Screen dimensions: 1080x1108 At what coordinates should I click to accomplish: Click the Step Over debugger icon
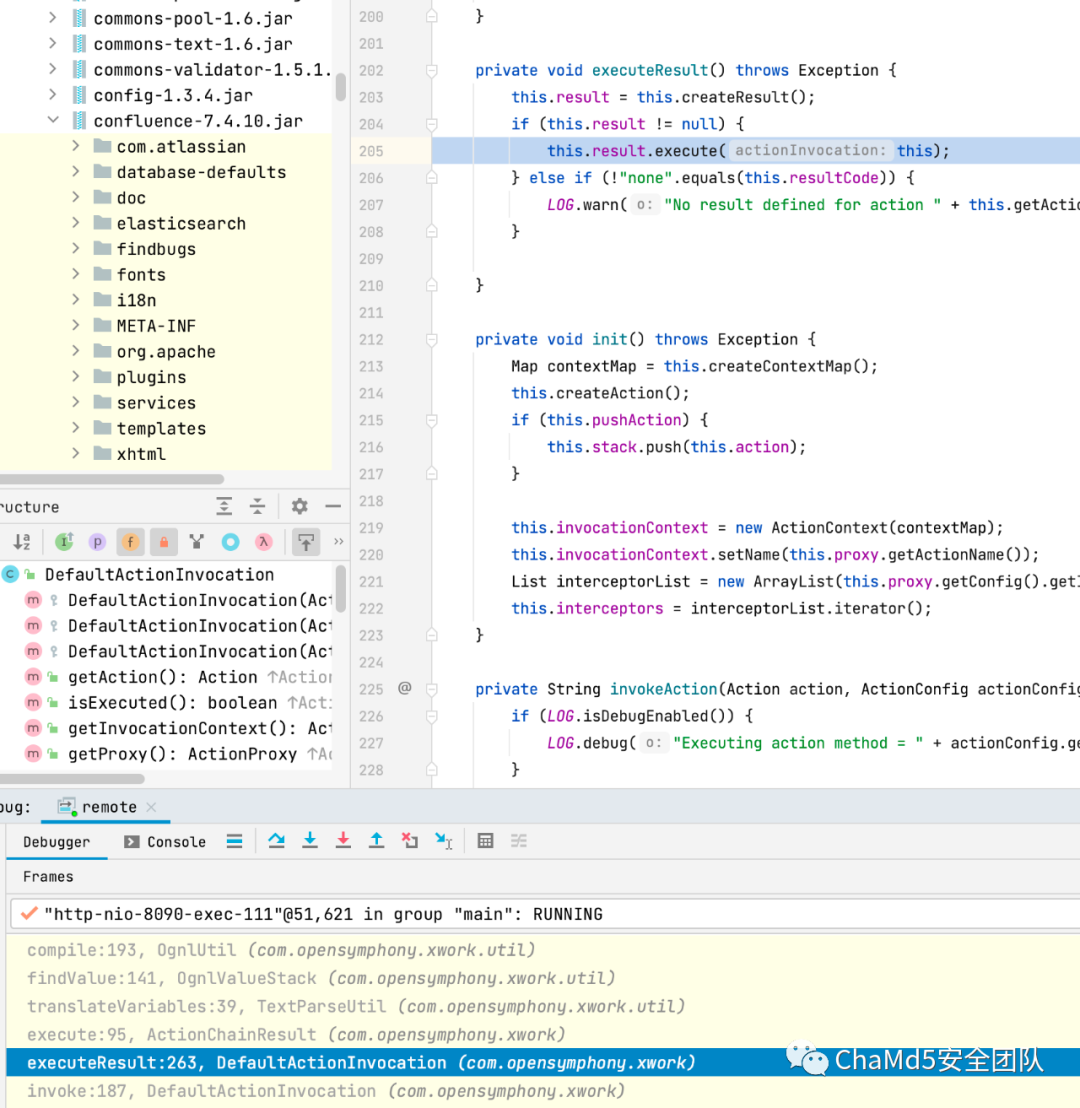click(276, 840)
